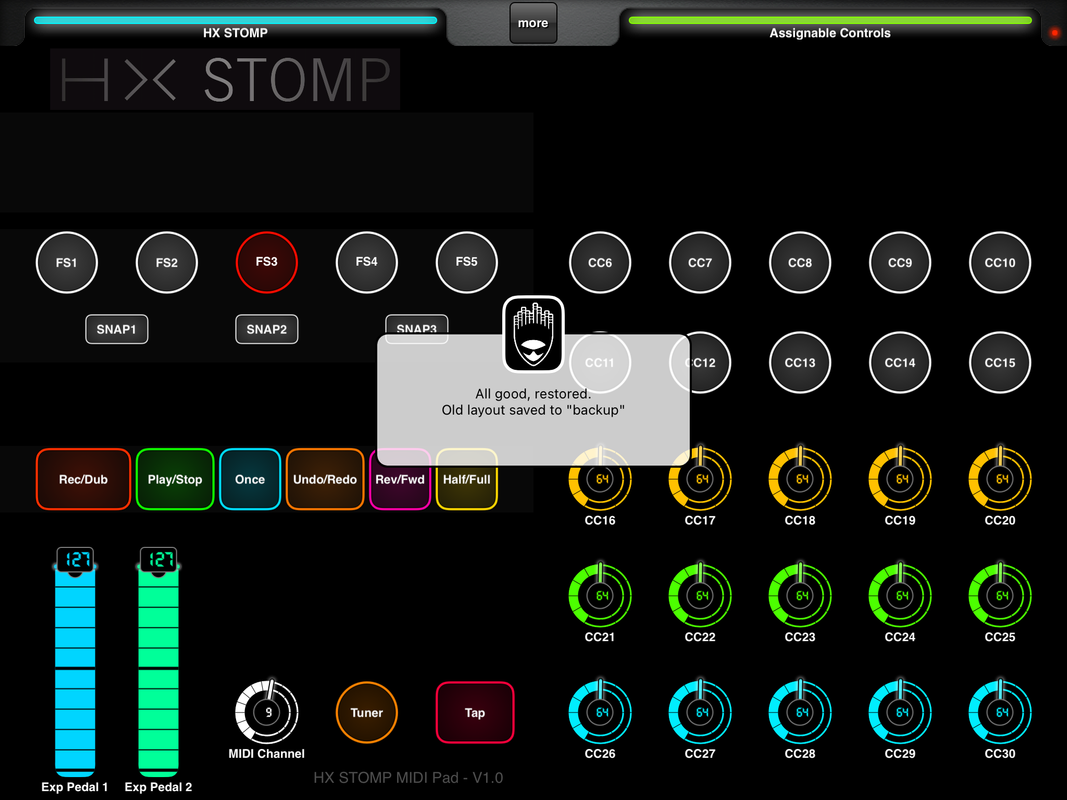This screenshot has height=800, width=1067.
Task: Click the cyan CC29 knob
Action: point(900,712)
